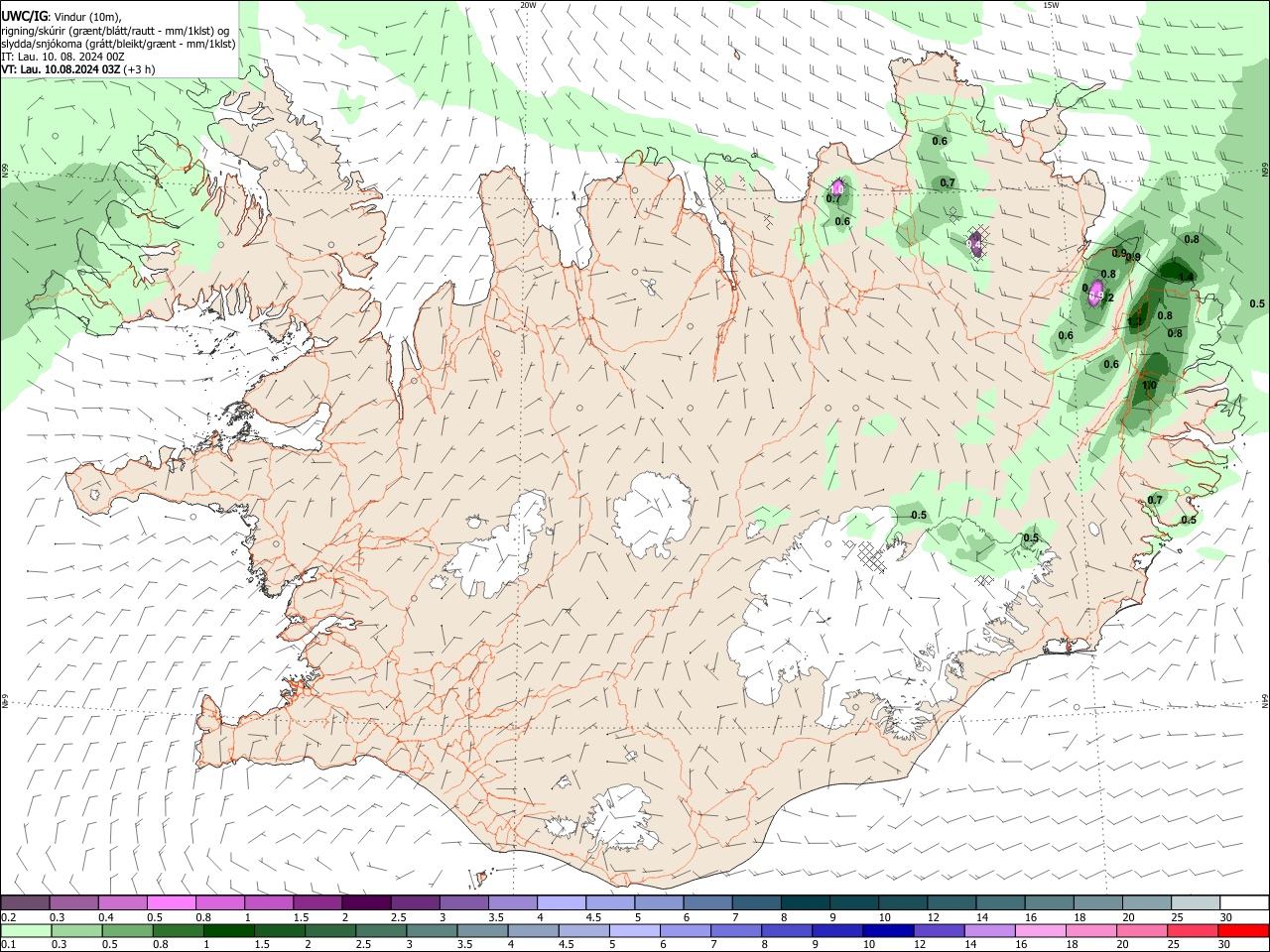Select the light pink rain swatch labeled 16

click(x=1043, y=930)
